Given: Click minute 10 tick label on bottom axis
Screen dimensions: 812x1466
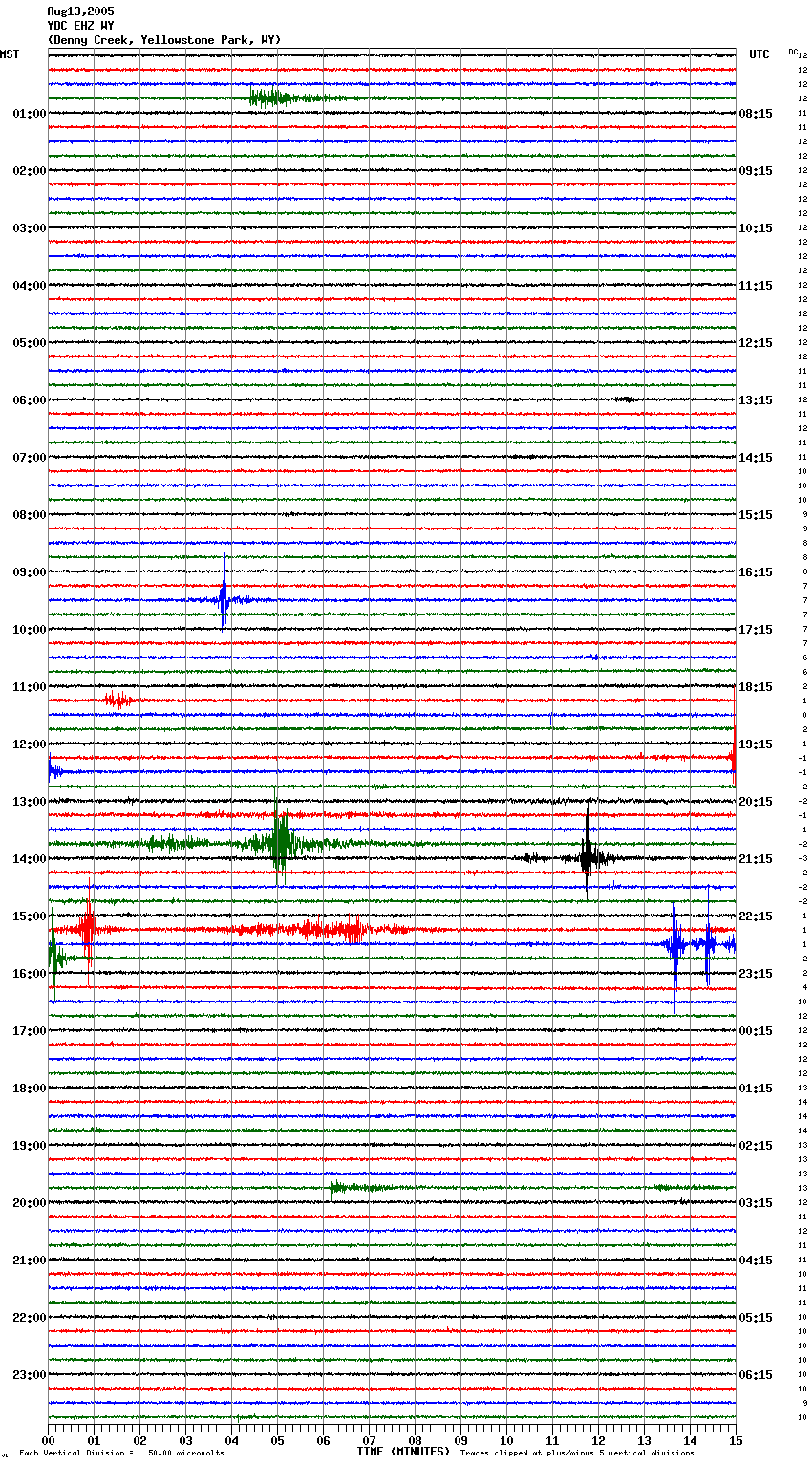Looking at the screenshot, I should (506, 1440).
